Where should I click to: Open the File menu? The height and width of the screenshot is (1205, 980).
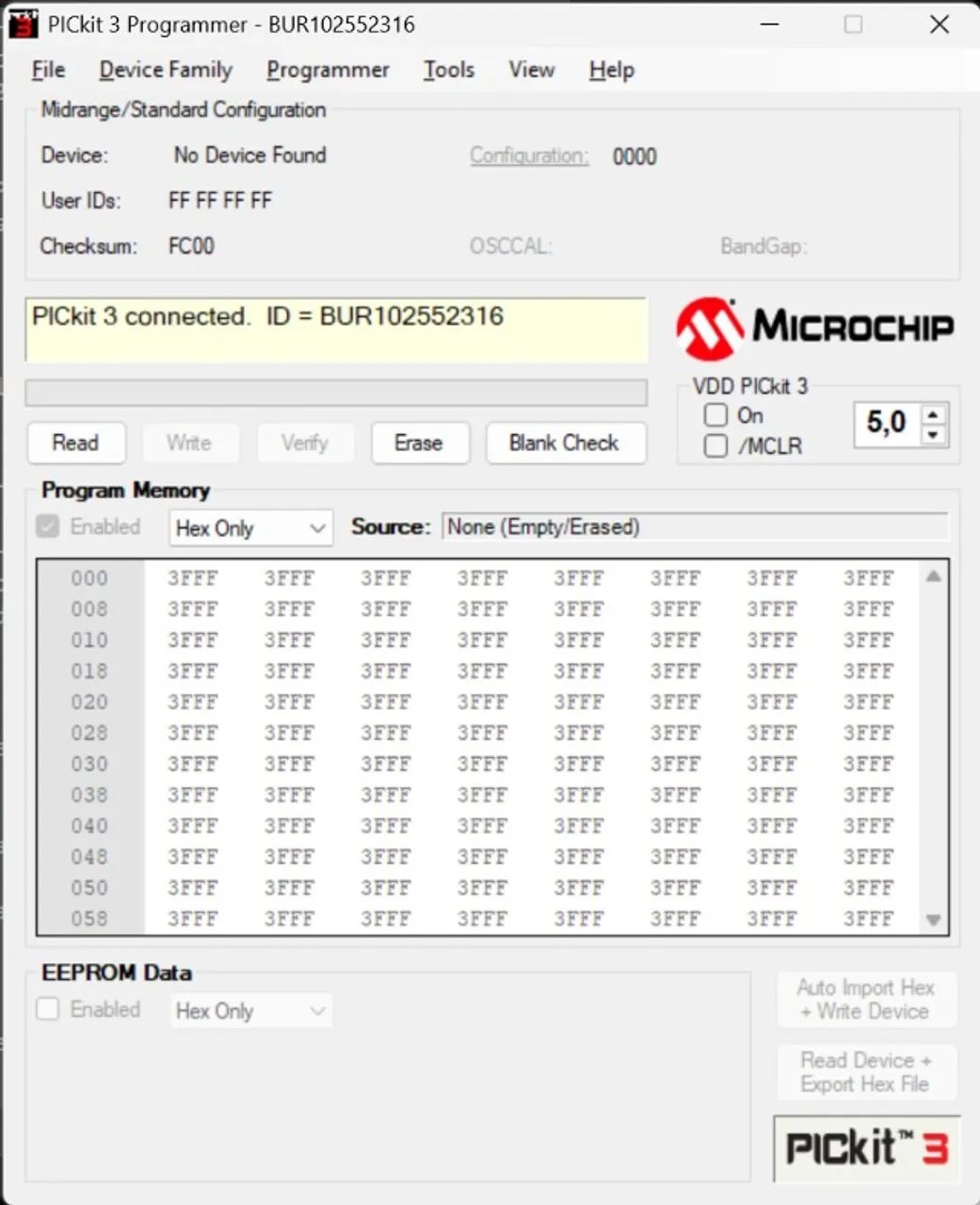tap(48, 70)
